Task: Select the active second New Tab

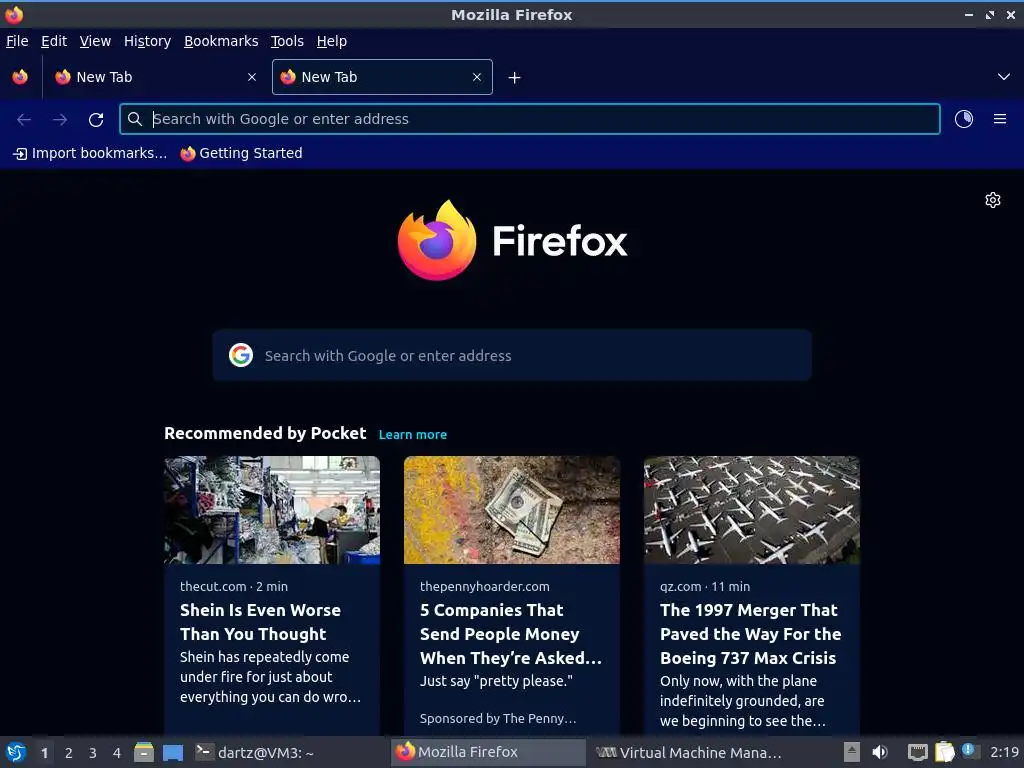Action: [382, 77]
